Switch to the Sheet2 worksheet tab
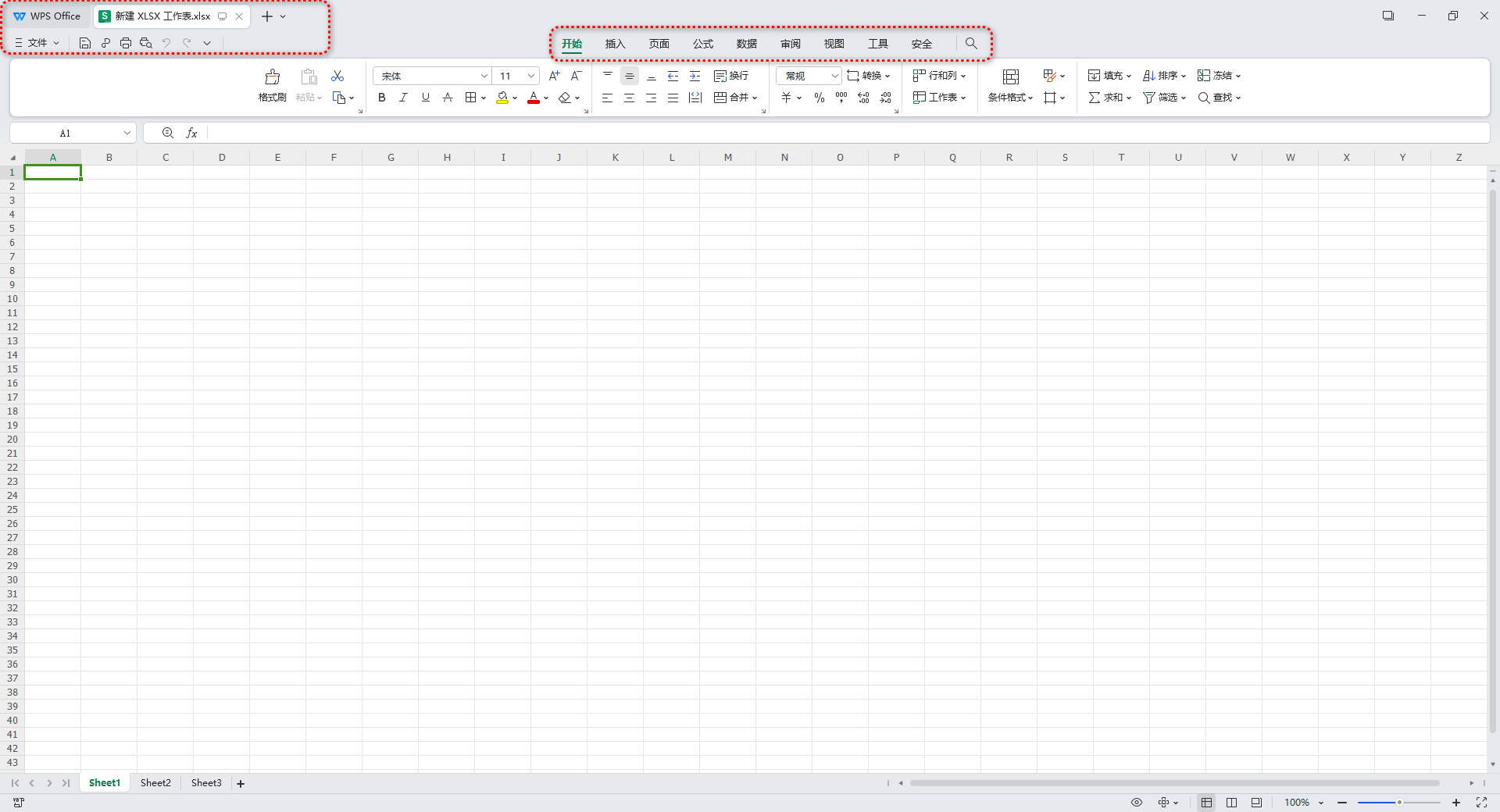 pyautogui.click(x=155, y=783)
